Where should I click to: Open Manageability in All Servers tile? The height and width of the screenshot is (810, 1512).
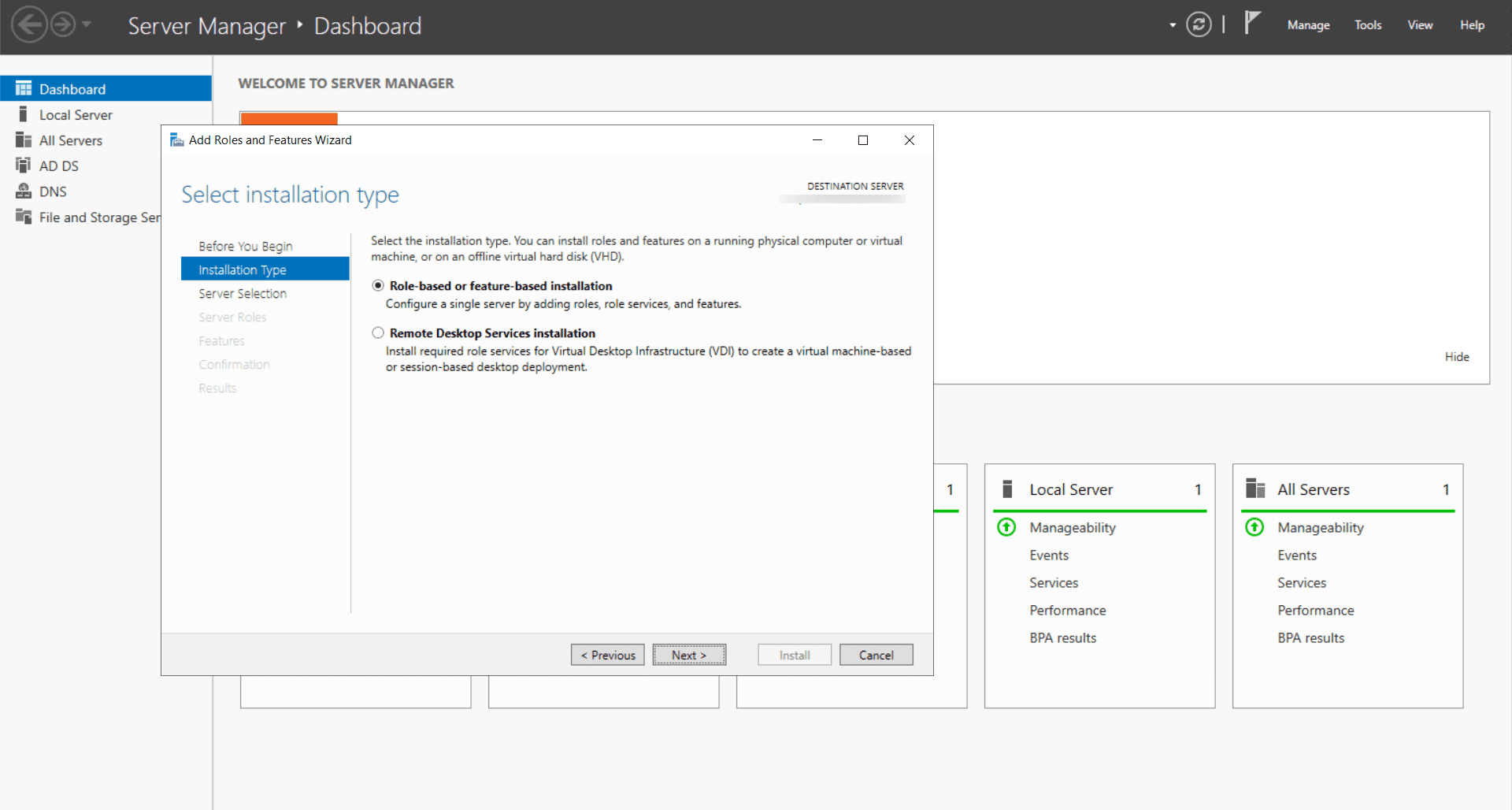pos(1321,528)
